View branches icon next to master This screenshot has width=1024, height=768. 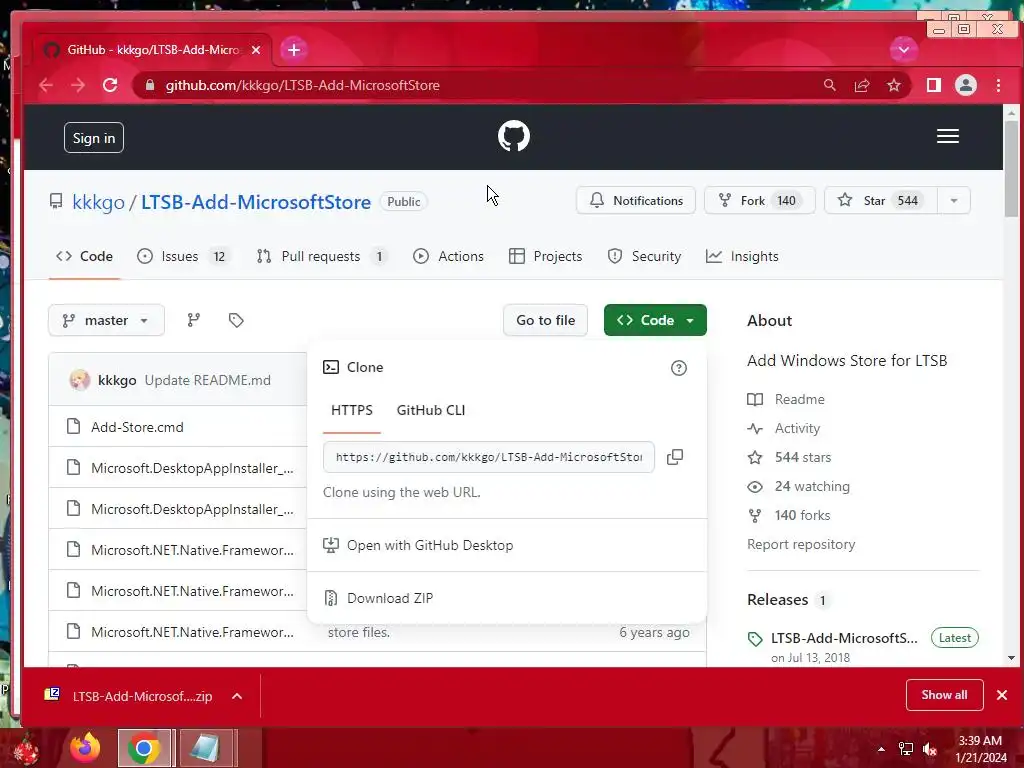coord(194,320)
